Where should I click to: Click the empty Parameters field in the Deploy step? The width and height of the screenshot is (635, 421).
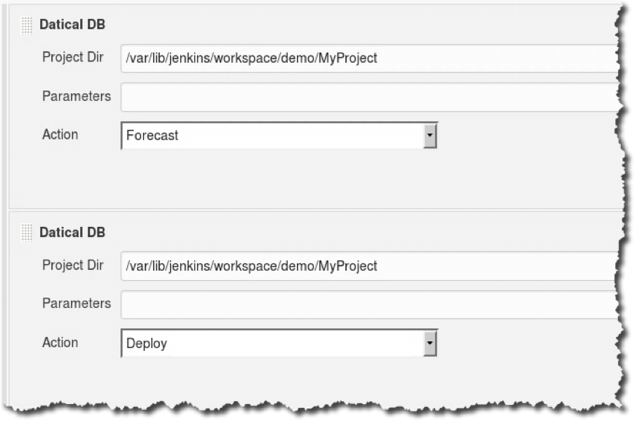coord(371,304)
